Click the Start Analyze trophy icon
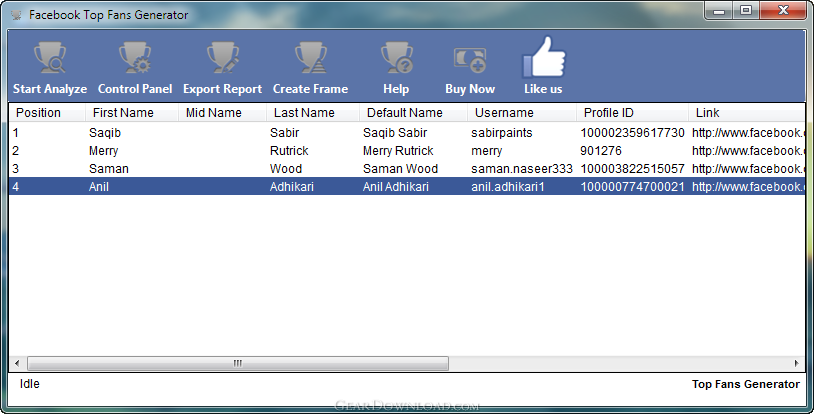This screenshot has width=814, height=414. click(x=50, y=58)
